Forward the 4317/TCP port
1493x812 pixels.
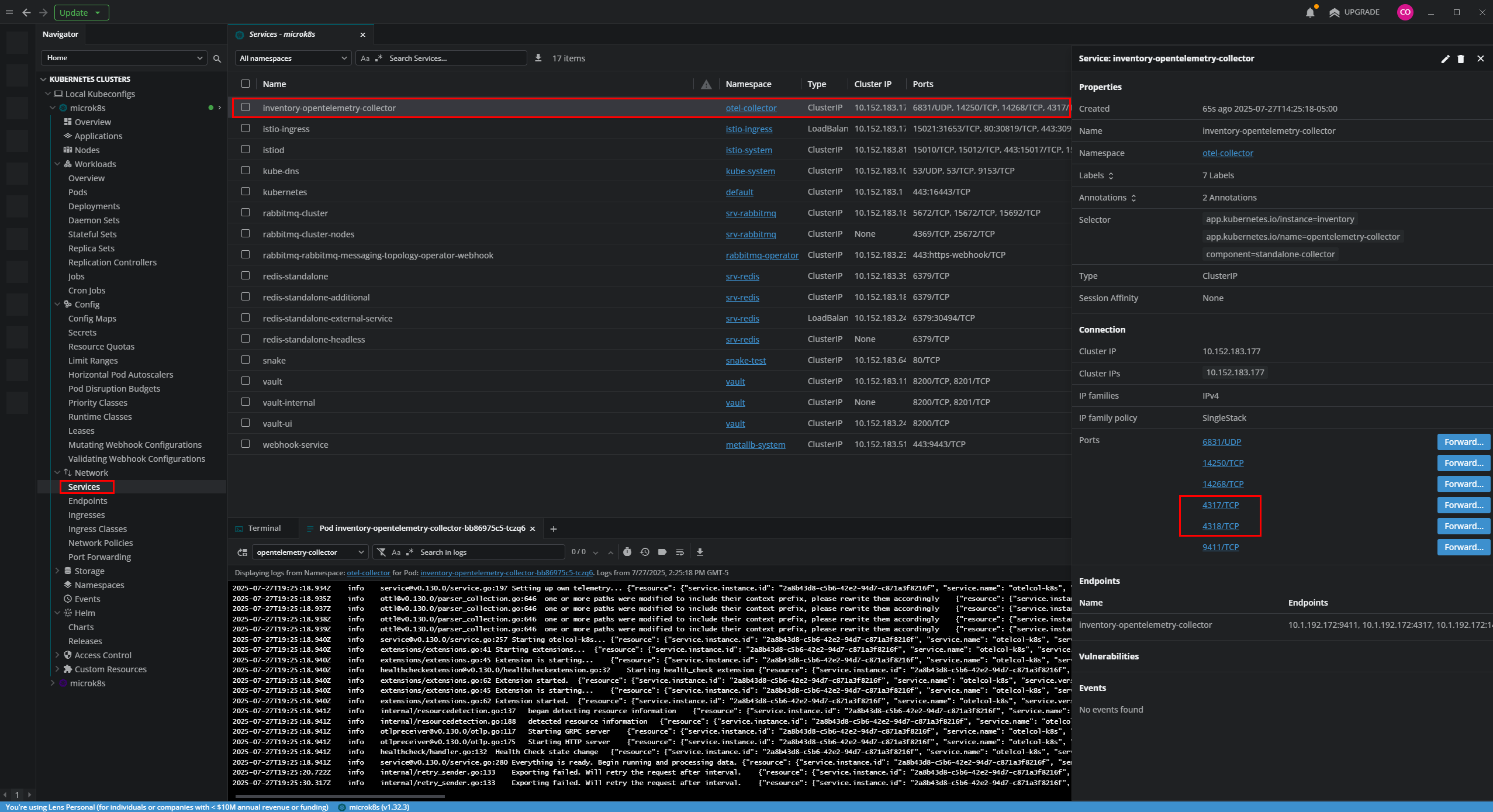[x=1463, y=505]
